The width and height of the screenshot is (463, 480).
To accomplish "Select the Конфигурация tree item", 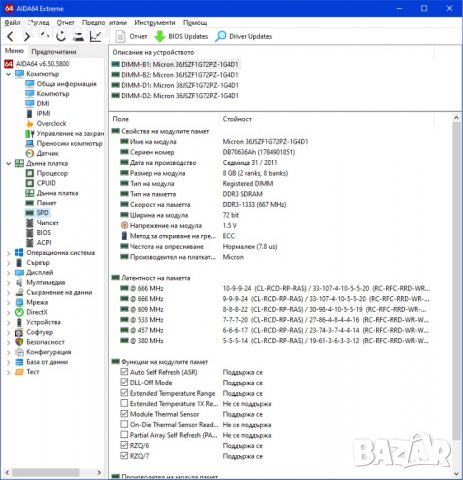I will click(x=43, y=352).
